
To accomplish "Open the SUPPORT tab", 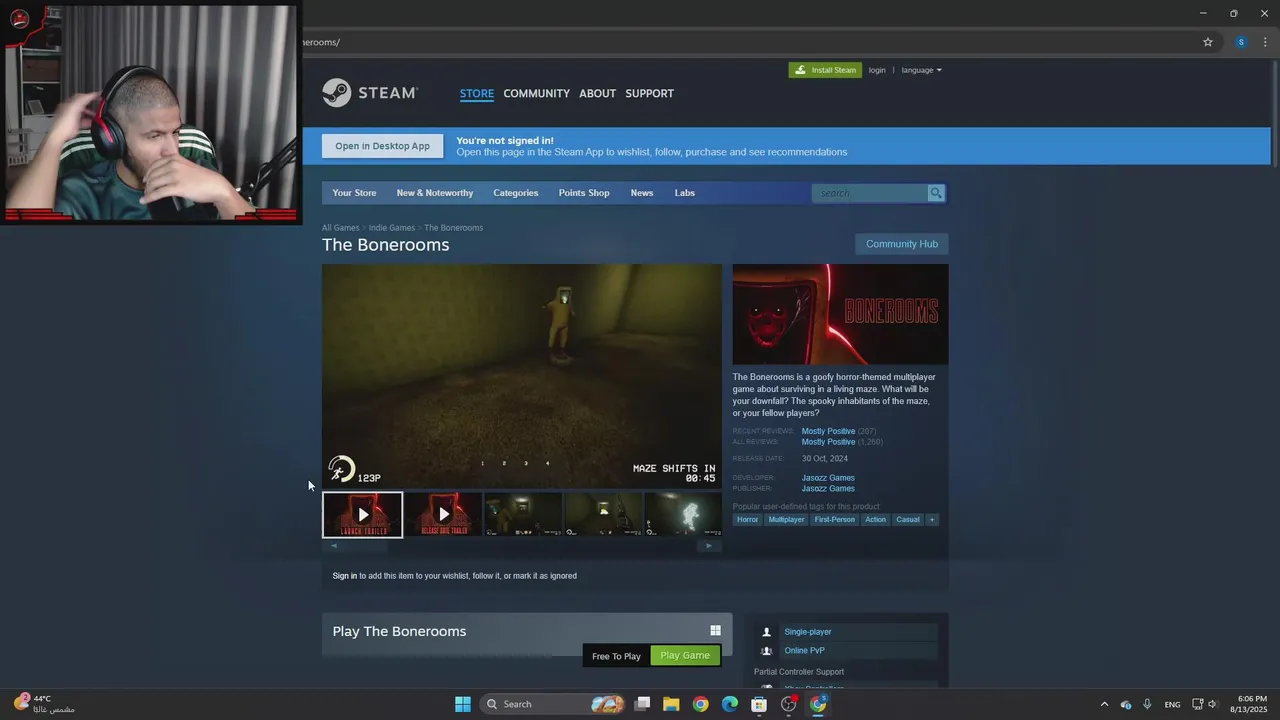I will click(649, 93).
